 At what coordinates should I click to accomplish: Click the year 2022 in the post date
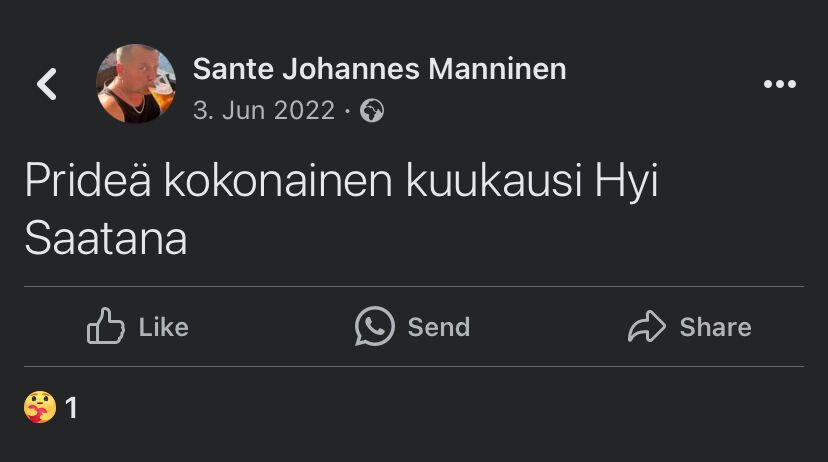304,111
